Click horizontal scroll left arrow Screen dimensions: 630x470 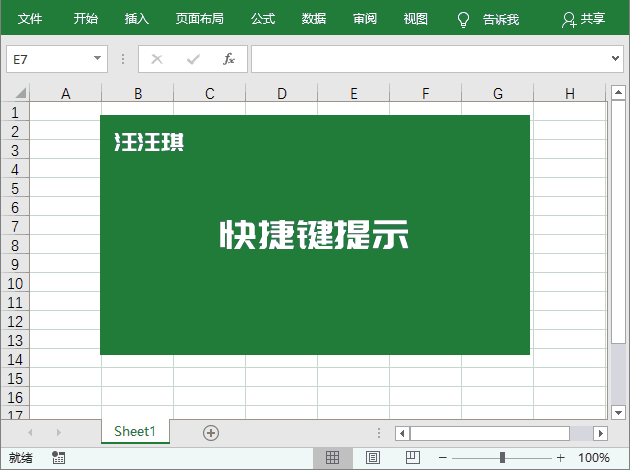(x=402, y=433)
